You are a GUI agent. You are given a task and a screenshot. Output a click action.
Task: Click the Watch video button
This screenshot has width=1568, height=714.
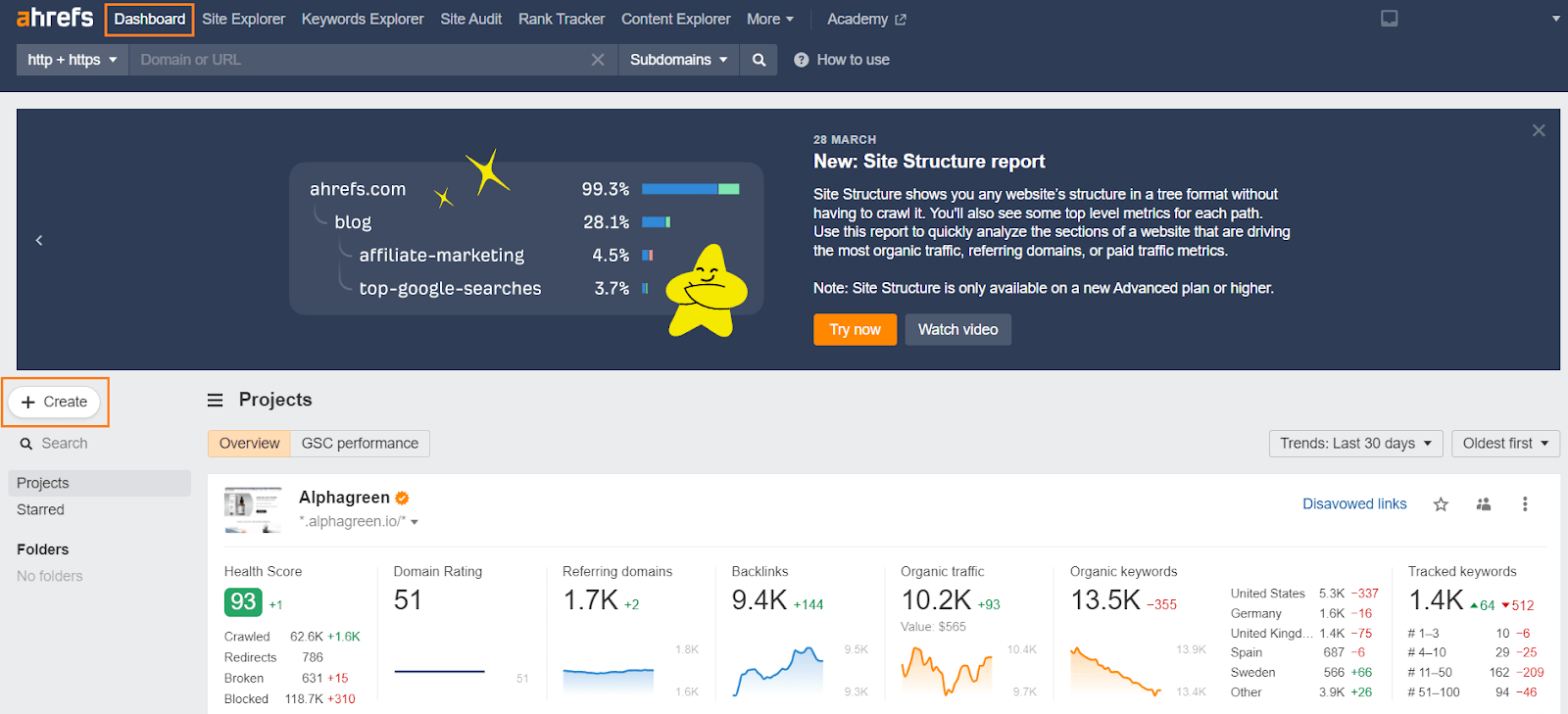coord(957,330)
